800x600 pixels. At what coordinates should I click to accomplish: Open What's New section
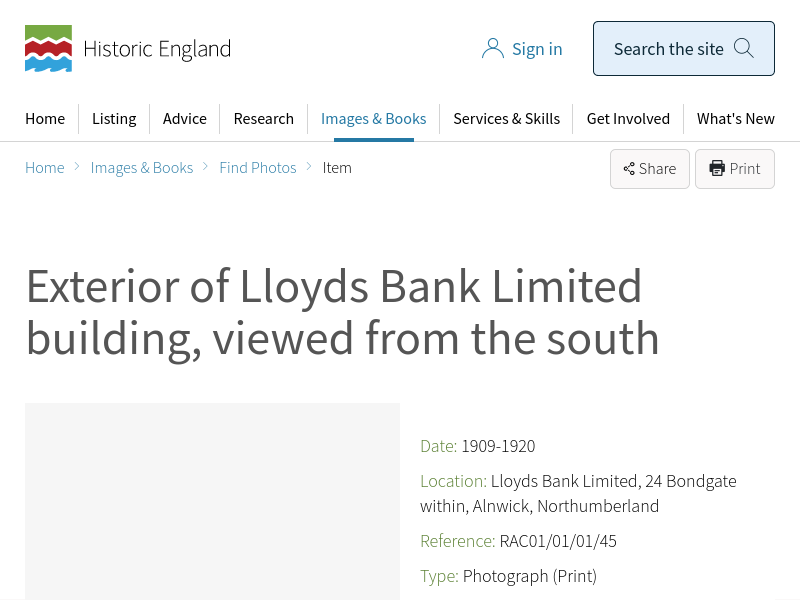click(735, 119)
